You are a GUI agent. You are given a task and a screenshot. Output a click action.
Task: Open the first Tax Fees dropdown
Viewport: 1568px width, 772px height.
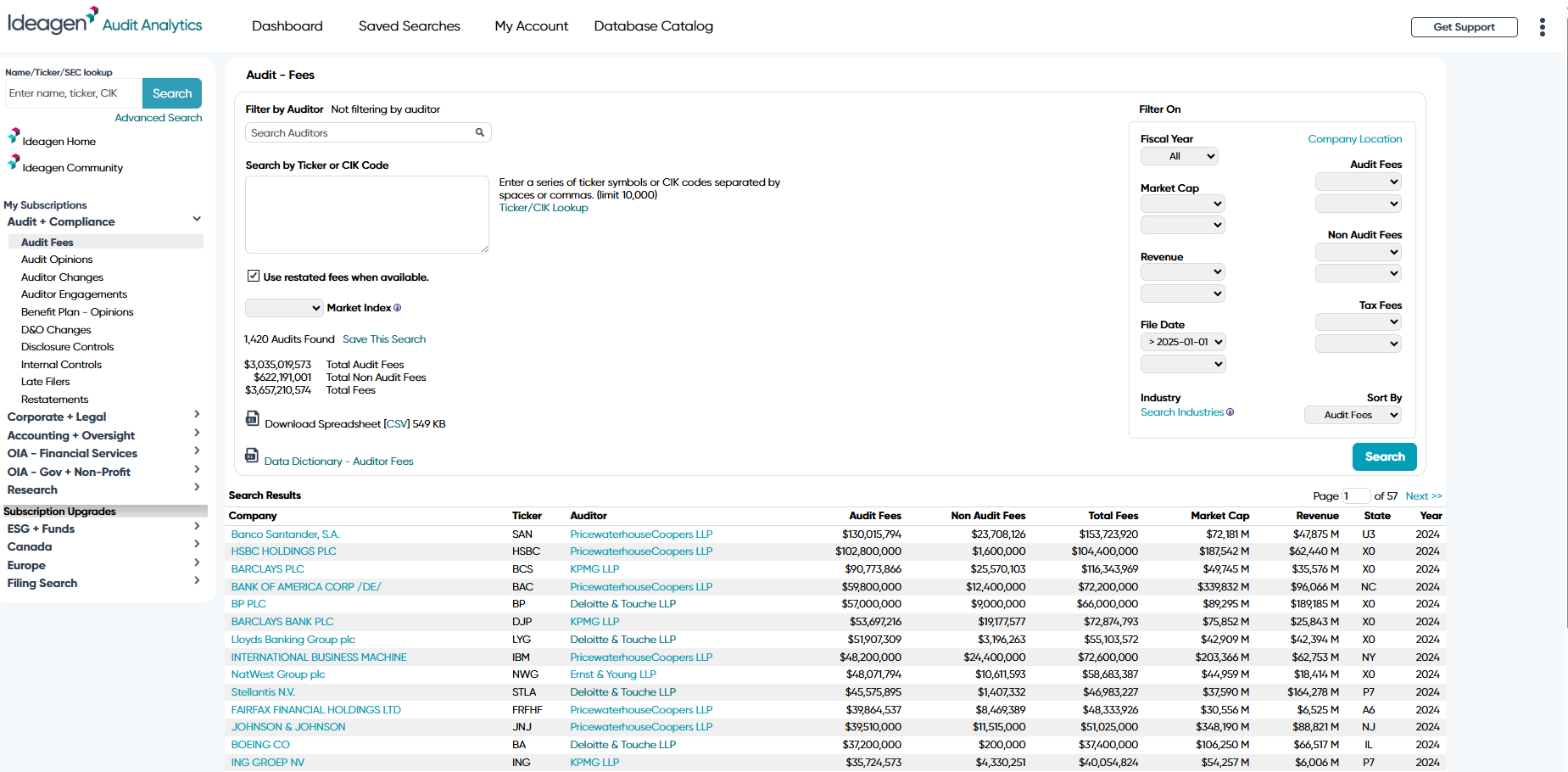(1359, 322)
